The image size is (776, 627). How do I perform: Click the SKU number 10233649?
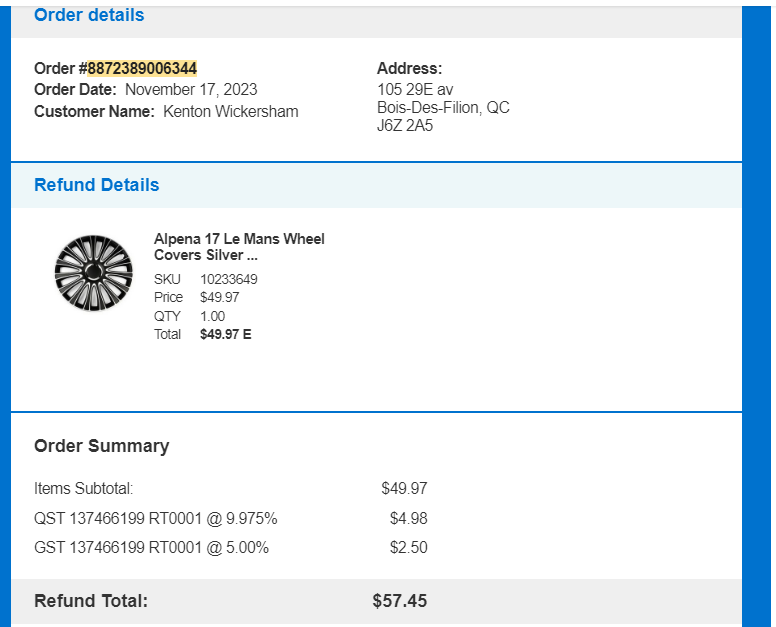click(x=229, y=279)
